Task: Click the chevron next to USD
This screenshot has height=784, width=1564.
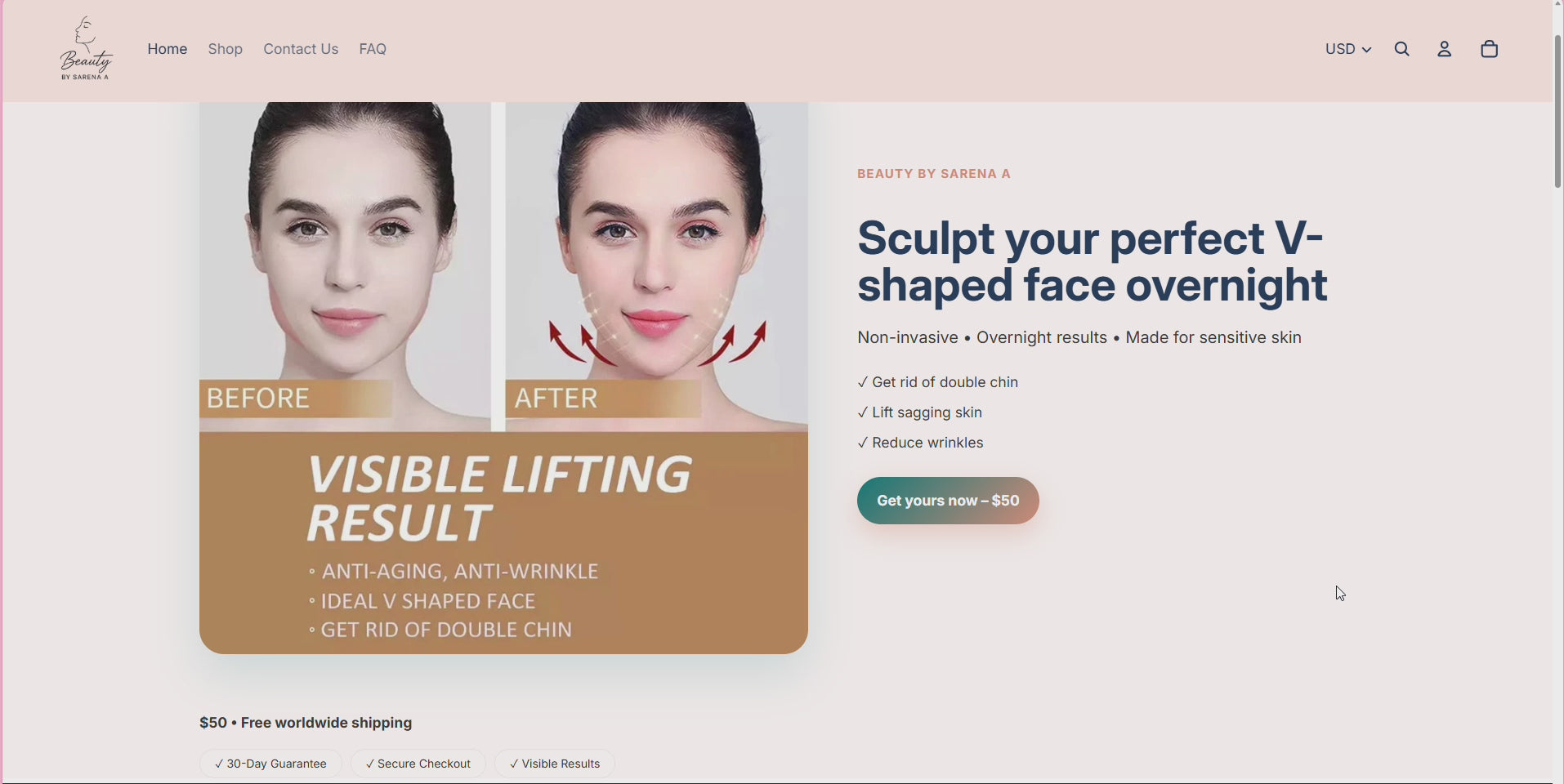Action: pos(1366,50)
